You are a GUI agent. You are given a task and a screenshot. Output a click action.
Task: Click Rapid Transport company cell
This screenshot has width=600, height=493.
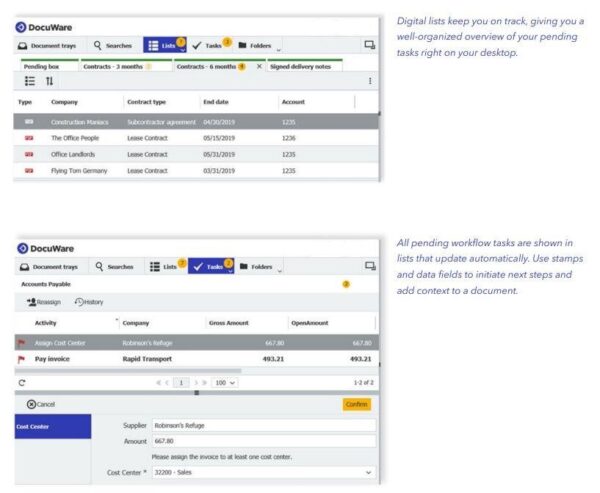147,359
